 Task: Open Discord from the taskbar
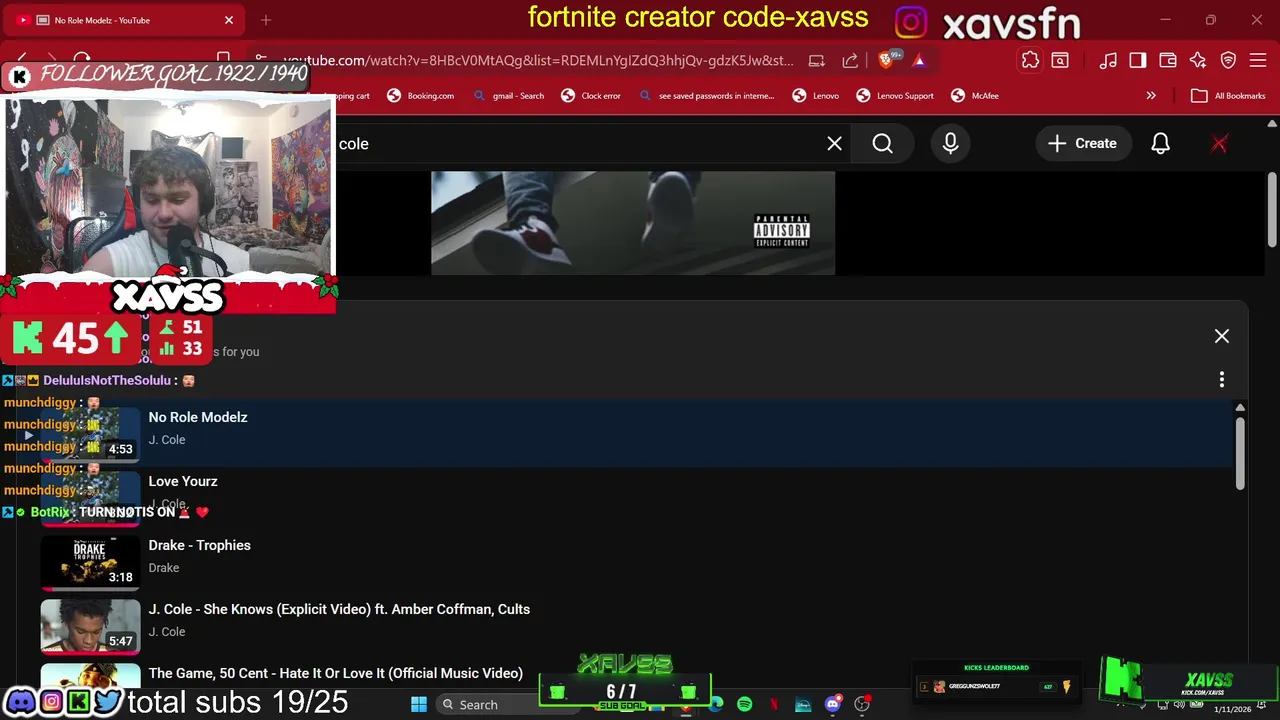(832, 704)
